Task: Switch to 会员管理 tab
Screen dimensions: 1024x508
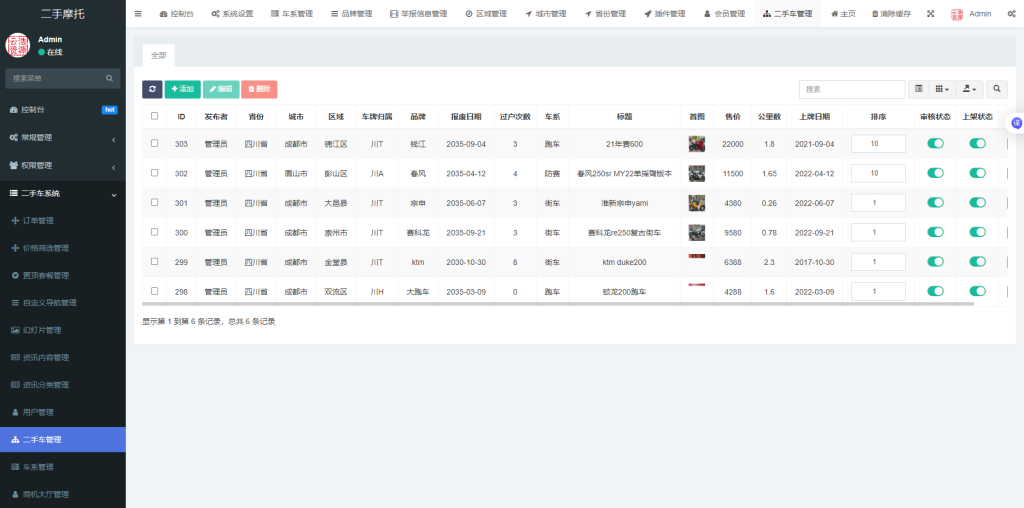Action: (724, 14)
